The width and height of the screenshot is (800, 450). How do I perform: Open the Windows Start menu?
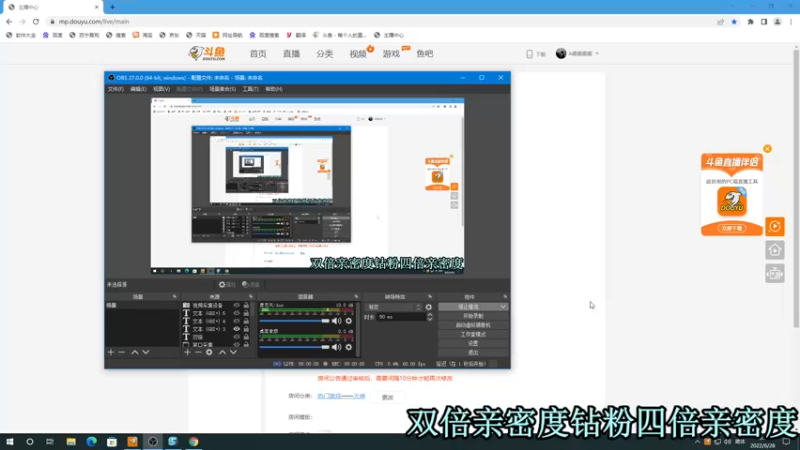click(10, 441)
